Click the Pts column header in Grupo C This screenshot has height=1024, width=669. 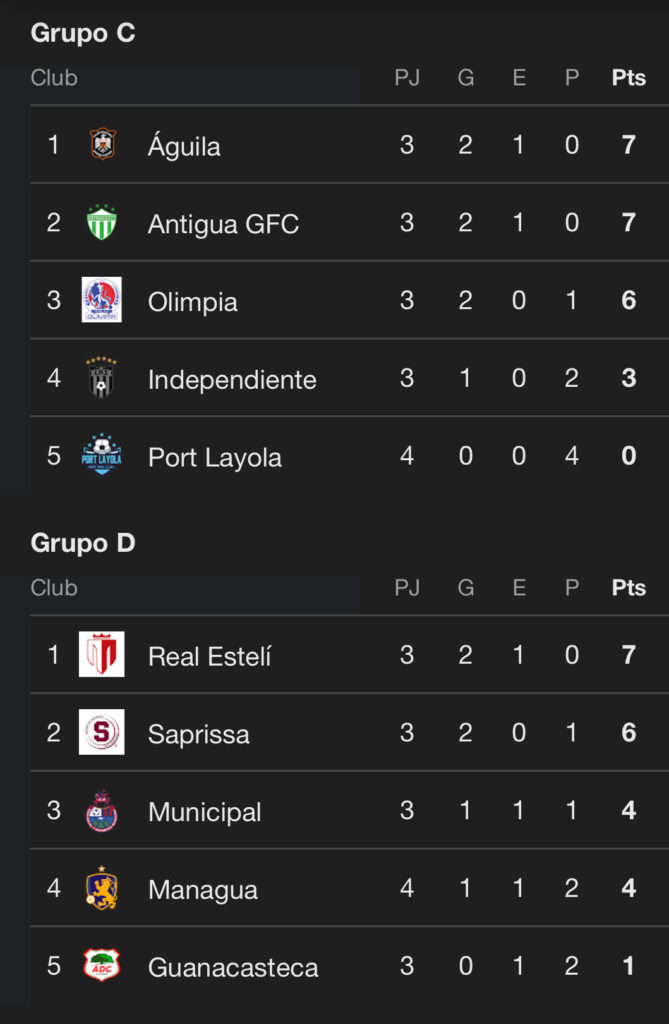coord(629,78)
